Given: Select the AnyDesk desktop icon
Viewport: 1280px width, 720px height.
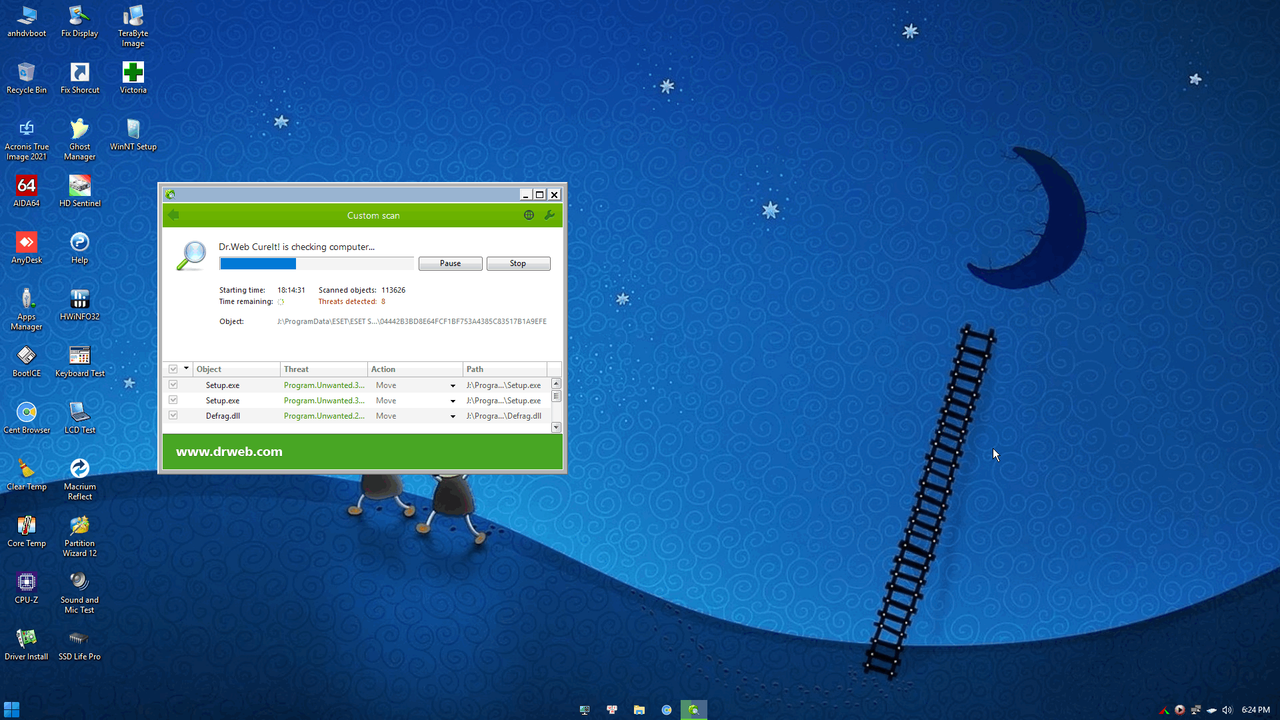Looking at the screenshot, I should point(26,248).
